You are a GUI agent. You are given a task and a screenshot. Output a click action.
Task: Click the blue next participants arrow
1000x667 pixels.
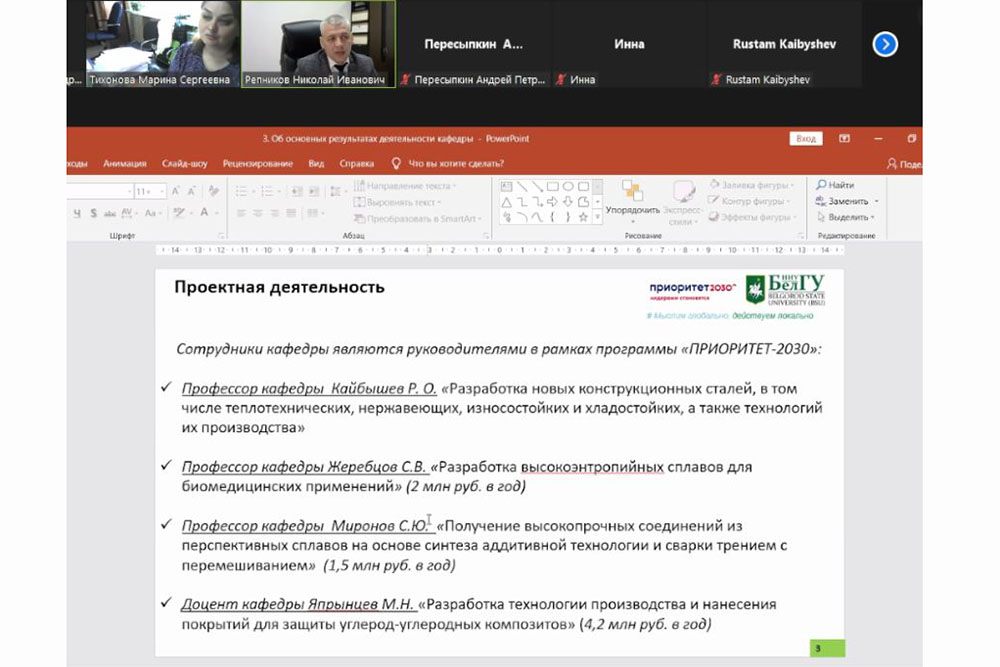(x=885, y=44)
